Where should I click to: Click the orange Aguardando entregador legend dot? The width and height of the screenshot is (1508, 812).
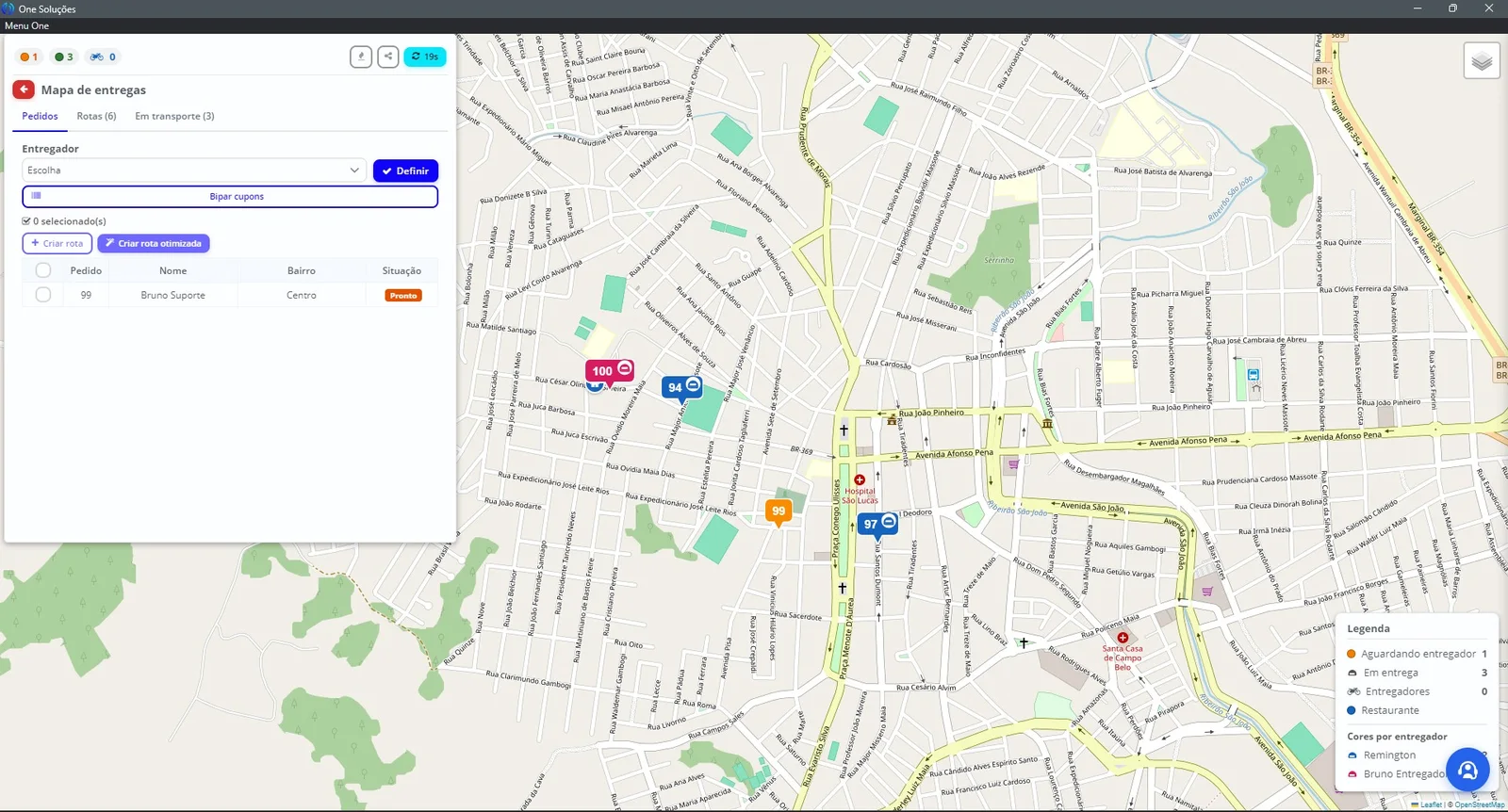coord(1352,654)
